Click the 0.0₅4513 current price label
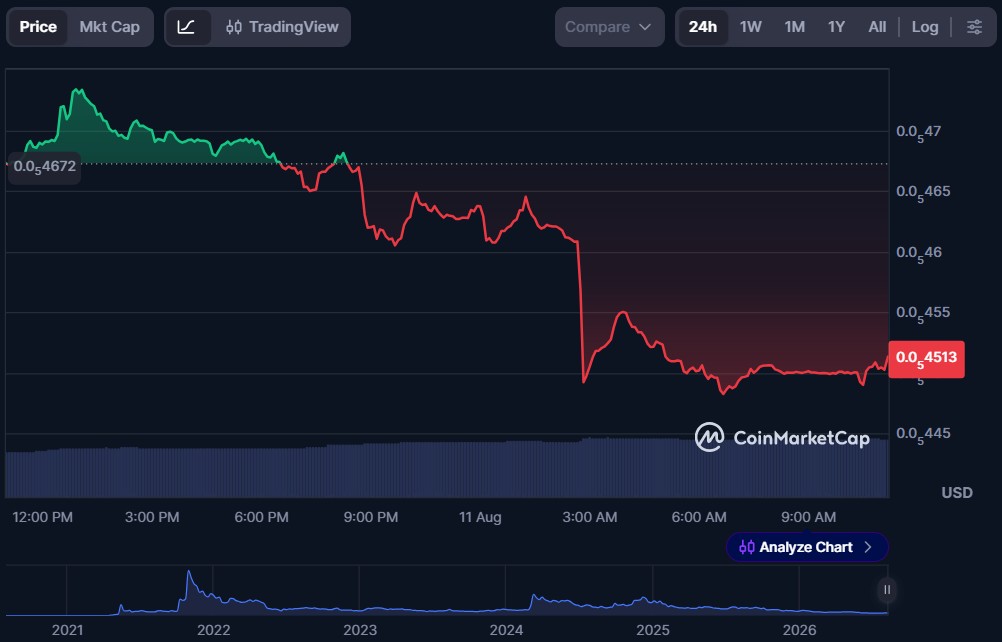Image resolution: width=1002 pixels, height=642 pixels. (x=926, y=359)
